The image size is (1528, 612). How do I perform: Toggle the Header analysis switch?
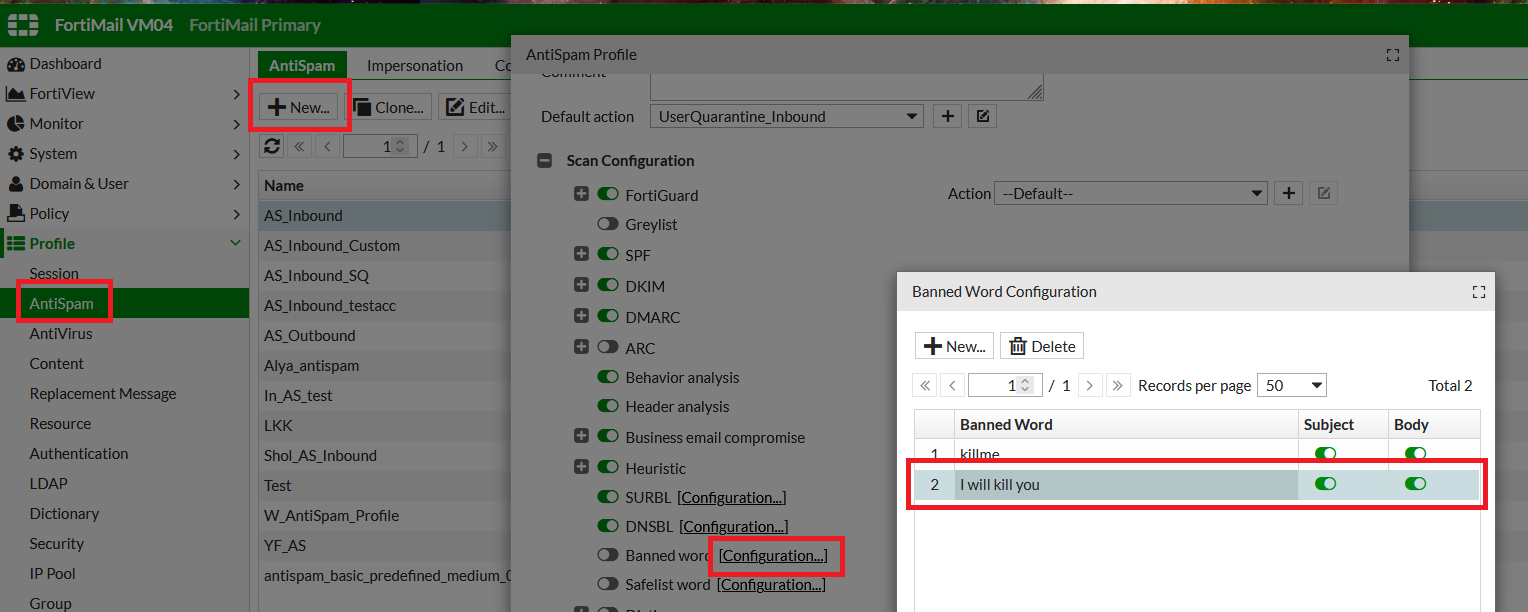pyautogui.click(x=608, y=406)
